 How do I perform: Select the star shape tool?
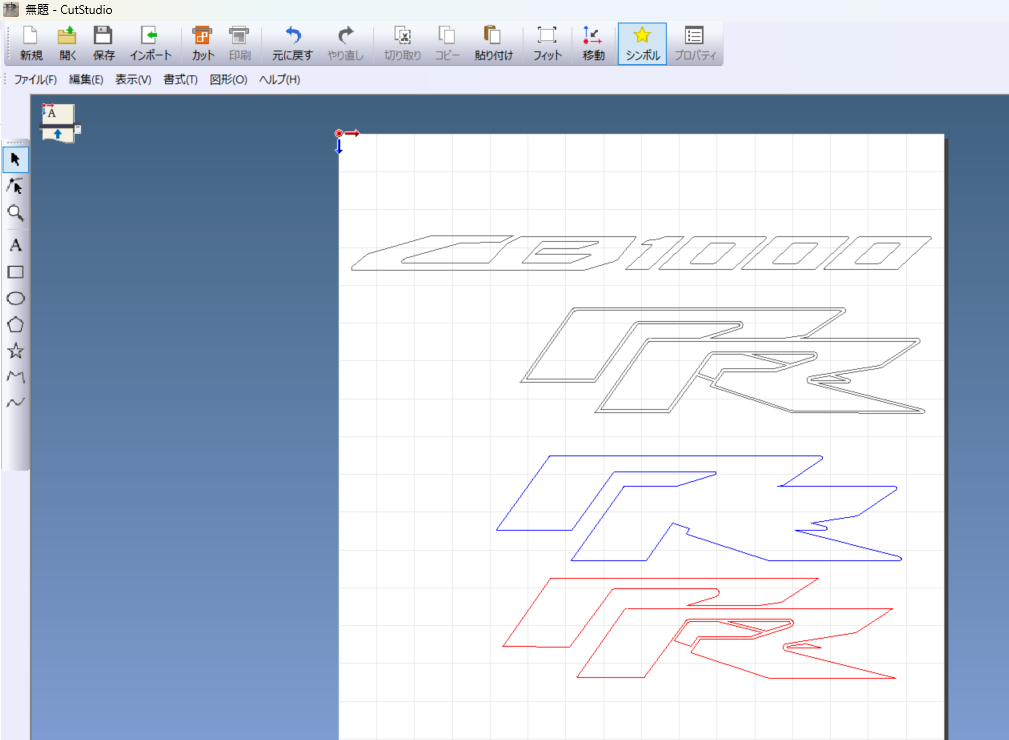[x=15, y=351]
